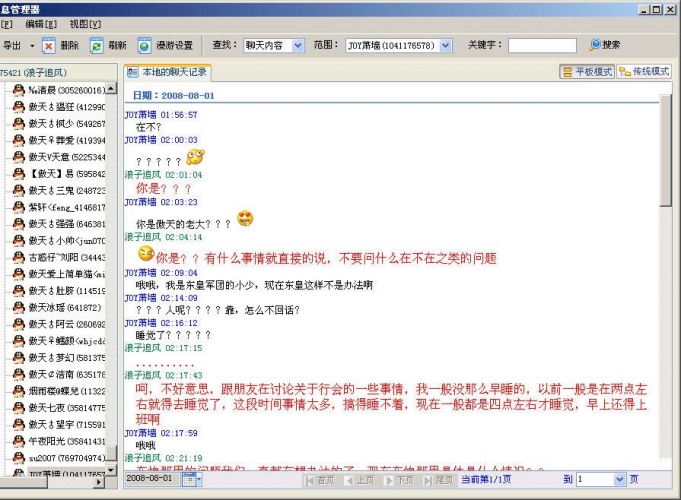Open the View (视图) menu
Image resolution: width=681 pixels, height=500 pixels.
tap(85, 23)
